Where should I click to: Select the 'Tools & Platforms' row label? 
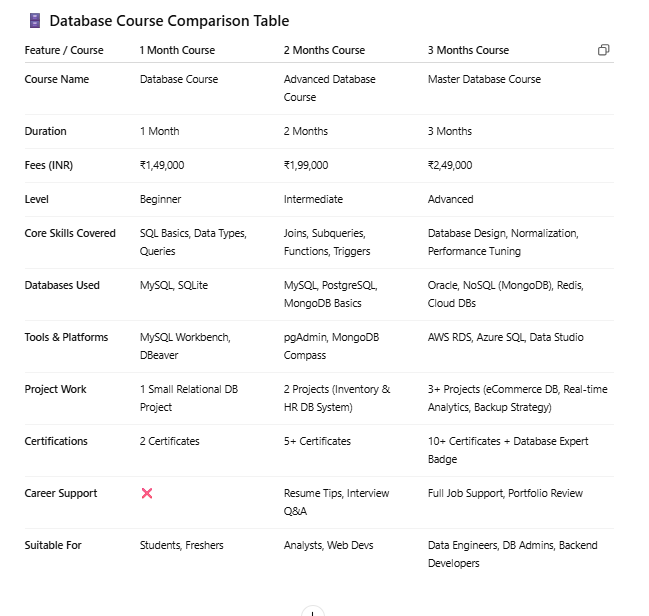(66, 337)
